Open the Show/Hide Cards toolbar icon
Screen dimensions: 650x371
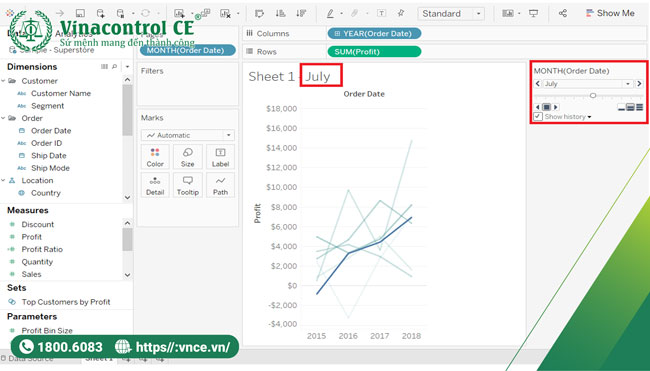(x=508, y=13)
